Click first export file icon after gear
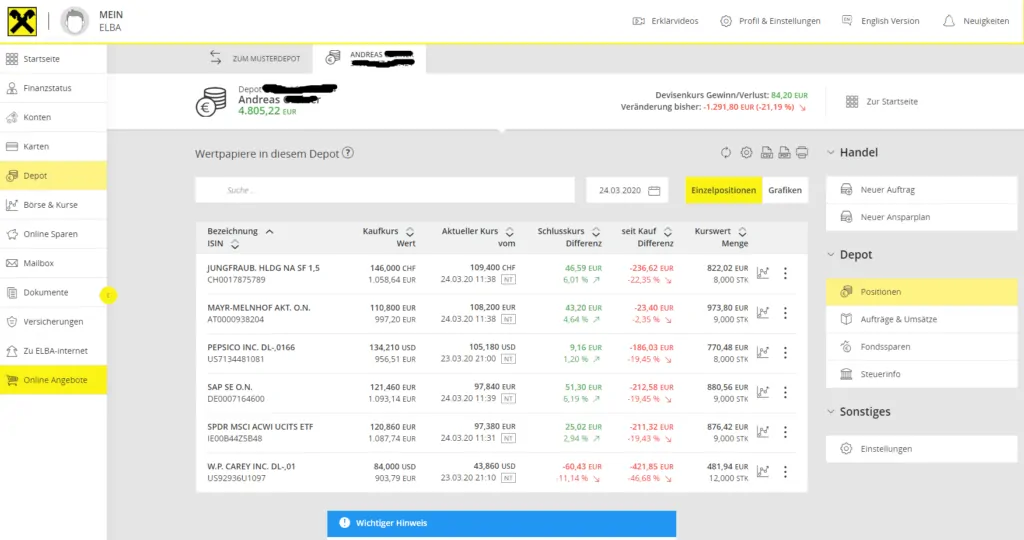Screen dimensions: 1024x540 [767, 153]
